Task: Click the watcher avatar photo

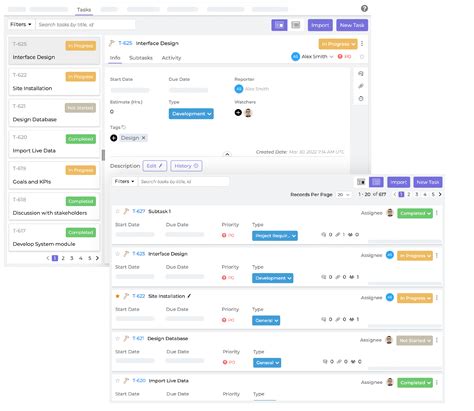Action: (x=248, y=113)
